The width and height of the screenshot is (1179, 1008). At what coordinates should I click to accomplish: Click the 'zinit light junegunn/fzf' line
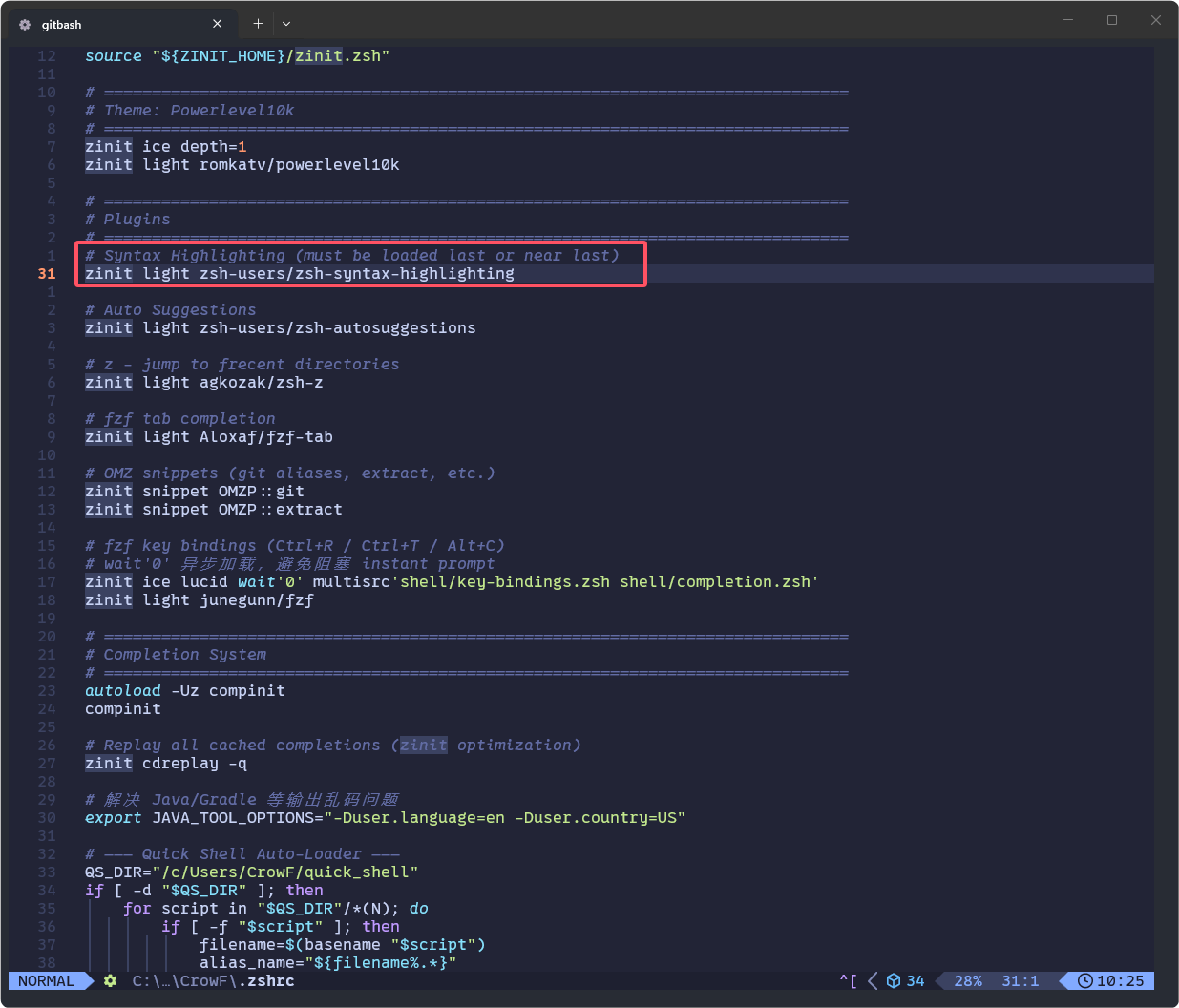200,599
